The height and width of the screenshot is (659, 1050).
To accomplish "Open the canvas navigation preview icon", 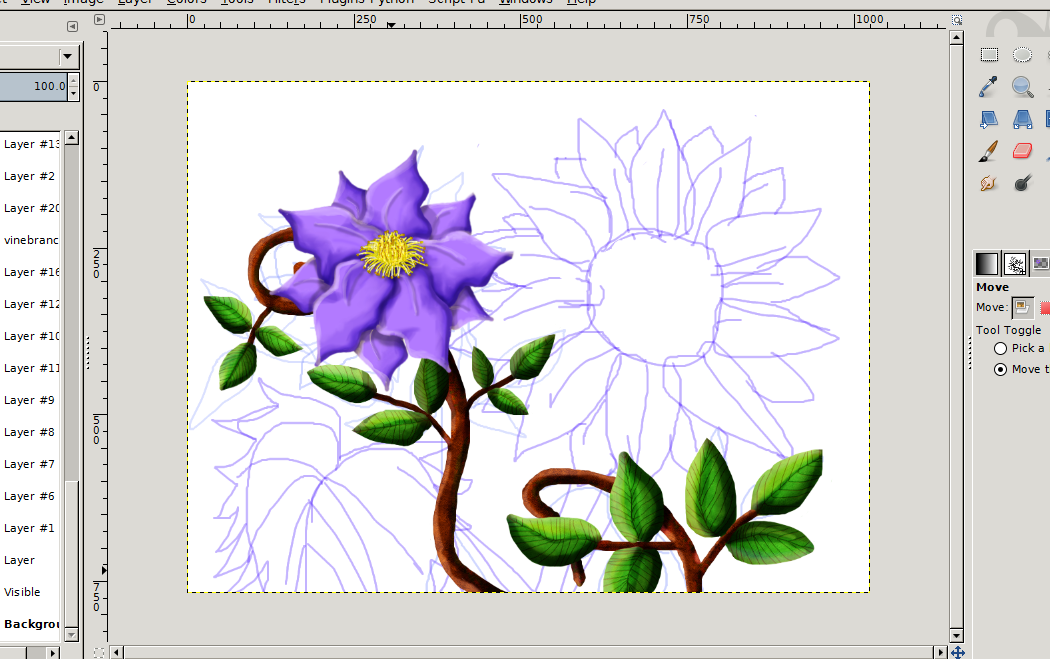I will pos(957,652).
